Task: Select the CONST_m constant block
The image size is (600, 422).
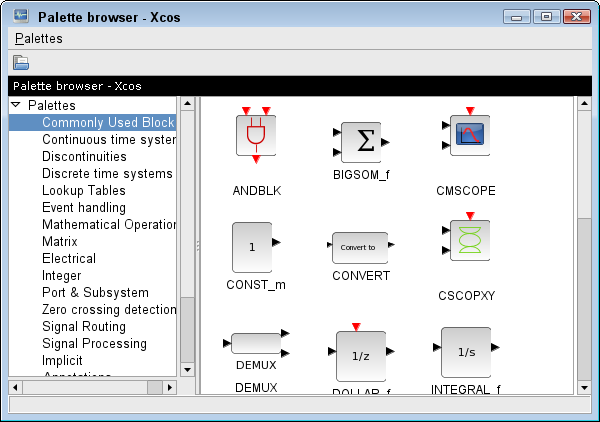Action: click(252, 246)
